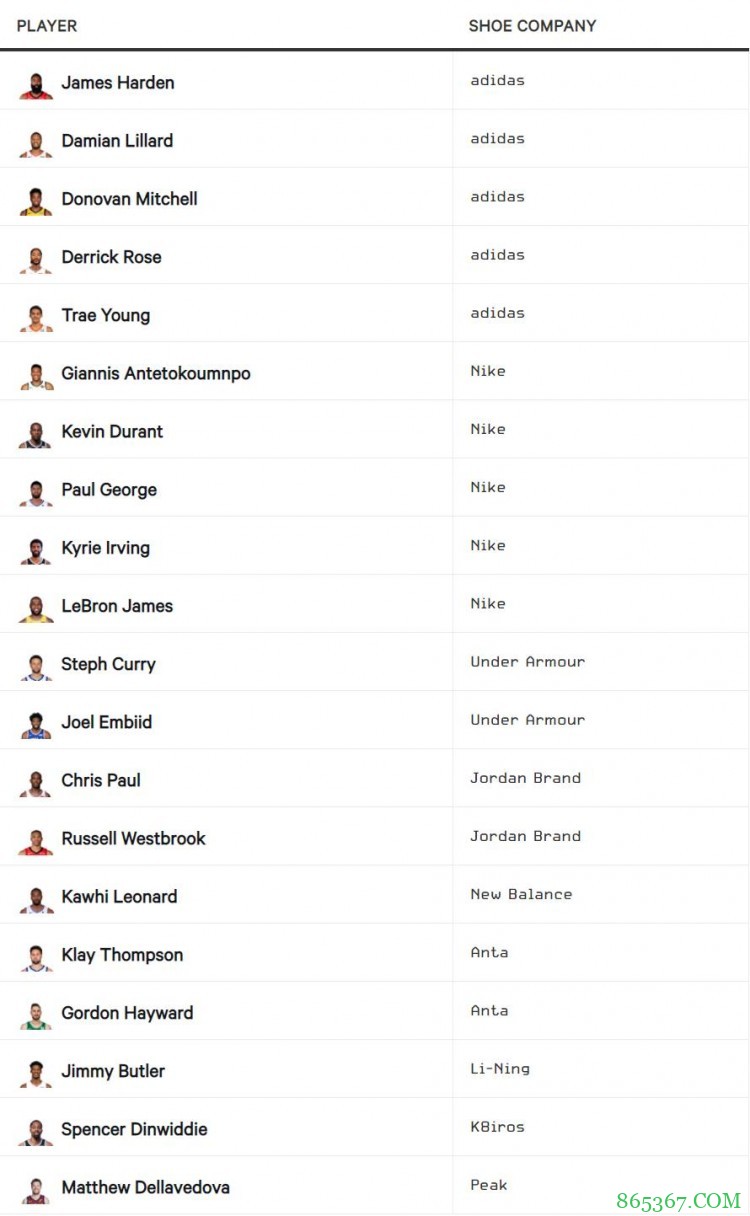
Task: Click the Kawhi Leonard name link
Action: (x=119, y=897)
